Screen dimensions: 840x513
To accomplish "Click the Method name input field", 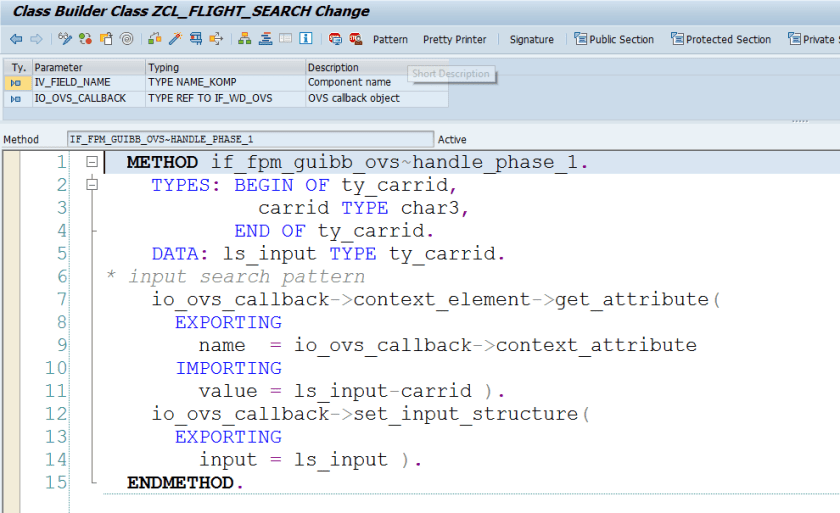I will (x=250, y=139).
